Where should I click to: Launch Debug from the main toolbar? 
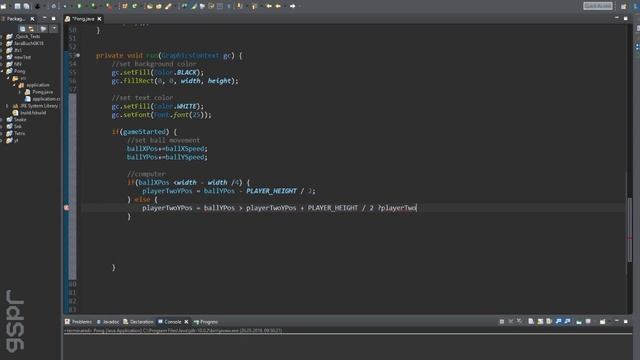65,6
